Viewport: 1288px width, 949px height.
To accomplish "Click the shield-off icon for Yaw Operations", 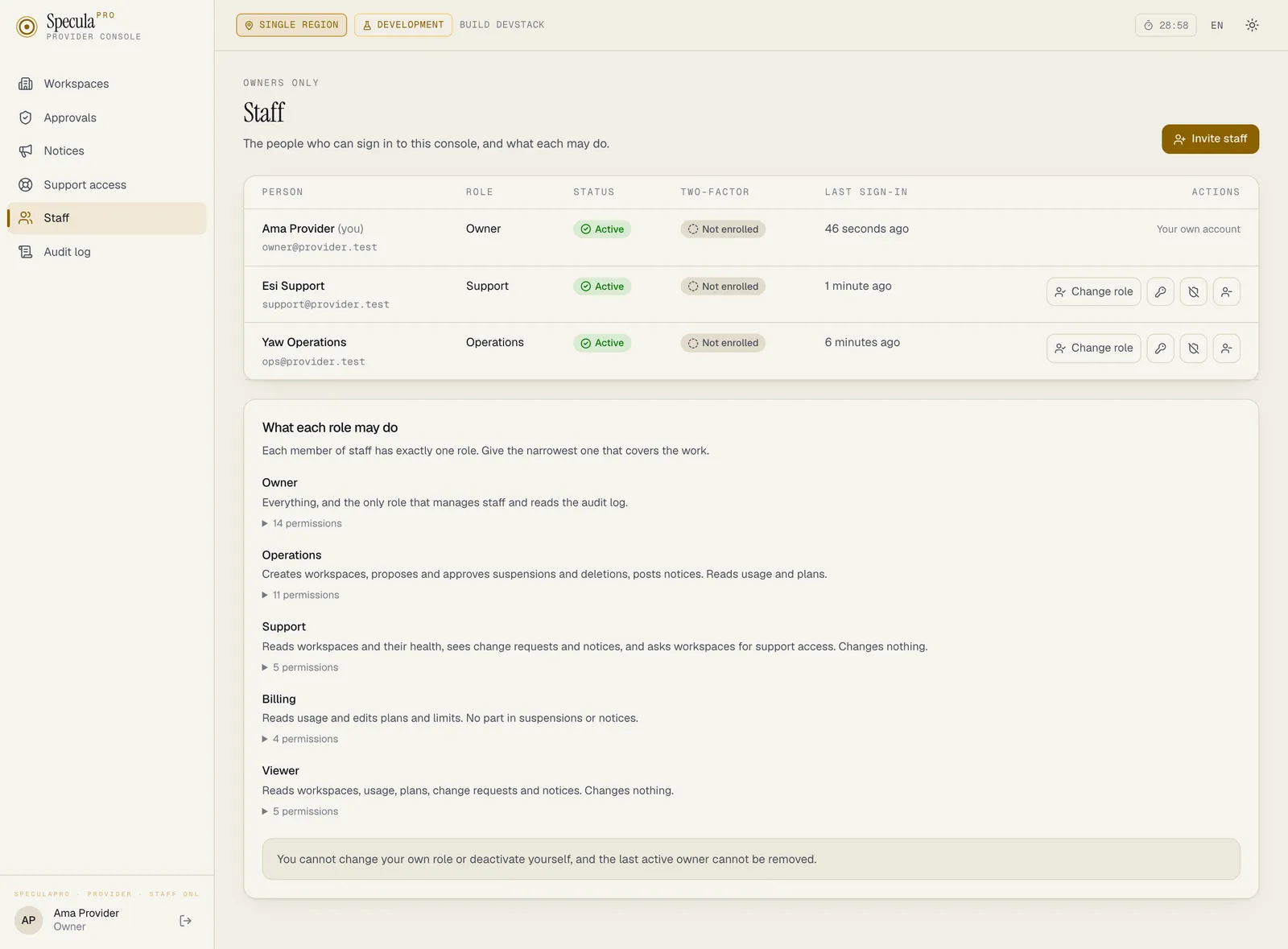I will pos(1193,349).
